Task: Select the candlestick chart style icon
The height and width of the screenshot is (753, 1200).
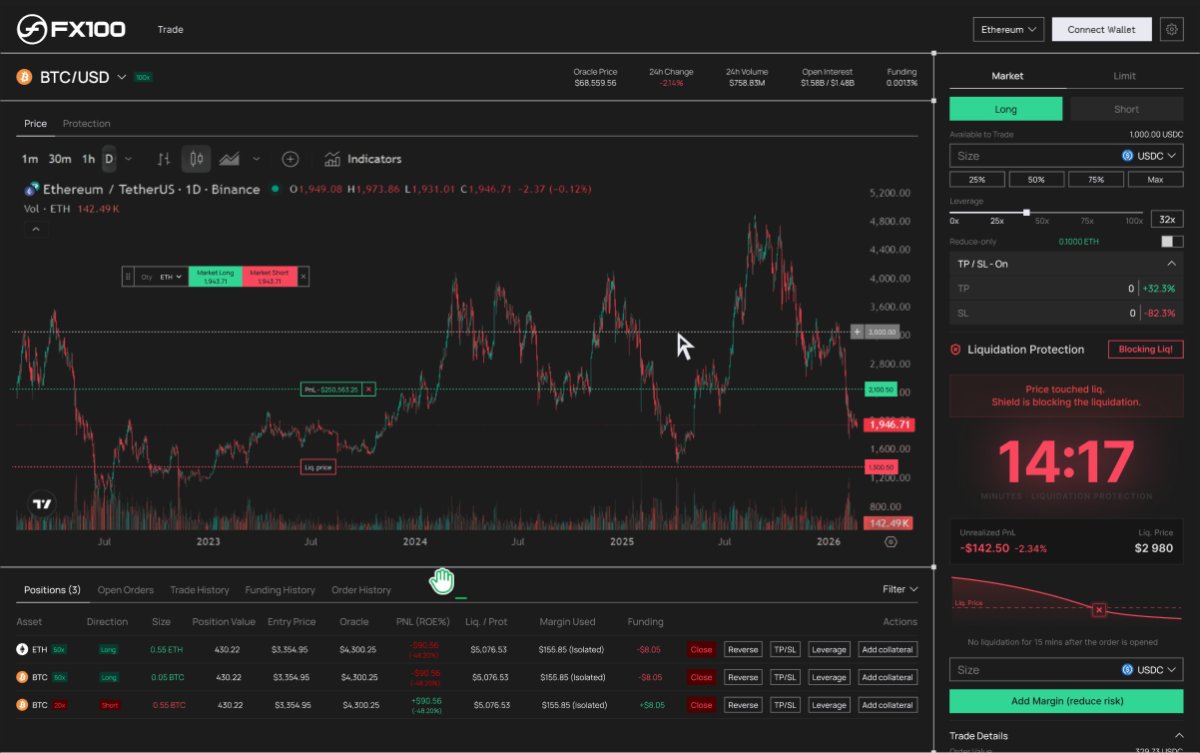Action: pos(197,159)
